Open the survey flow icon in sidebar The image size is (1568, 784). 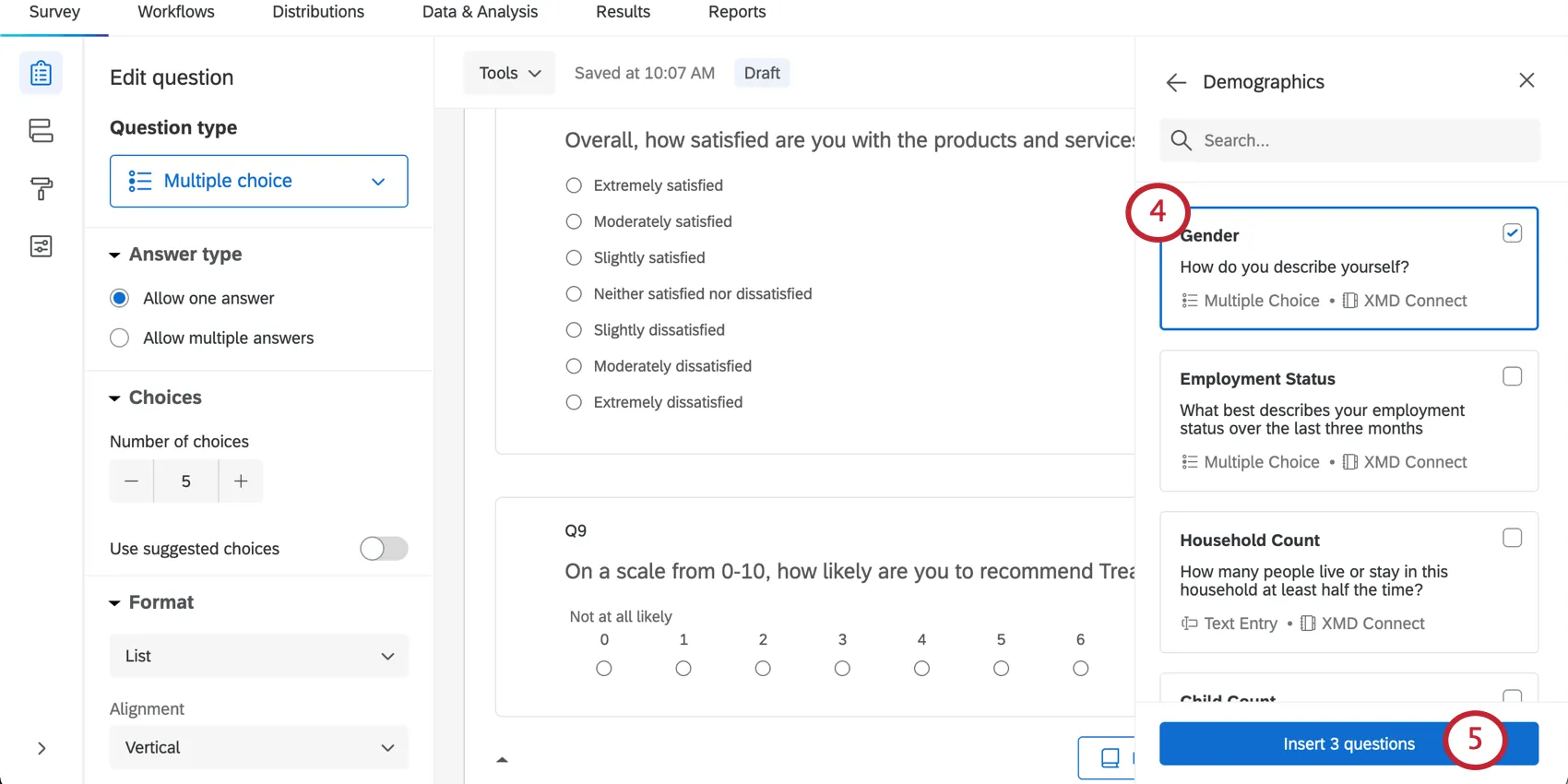[x=41, y=131]
